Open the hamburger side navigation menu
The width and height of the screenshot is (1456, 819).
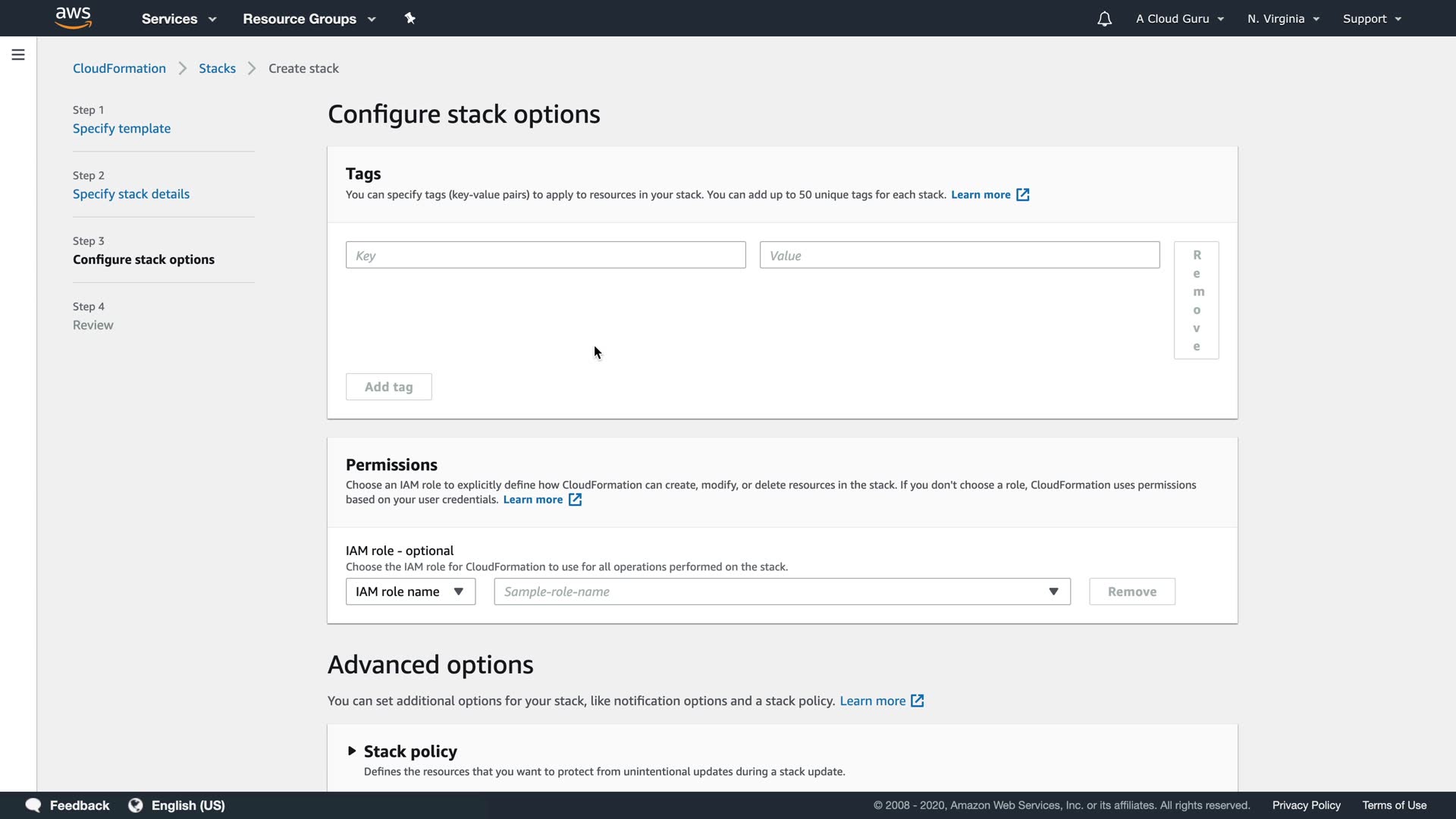[x=18, y=55]
